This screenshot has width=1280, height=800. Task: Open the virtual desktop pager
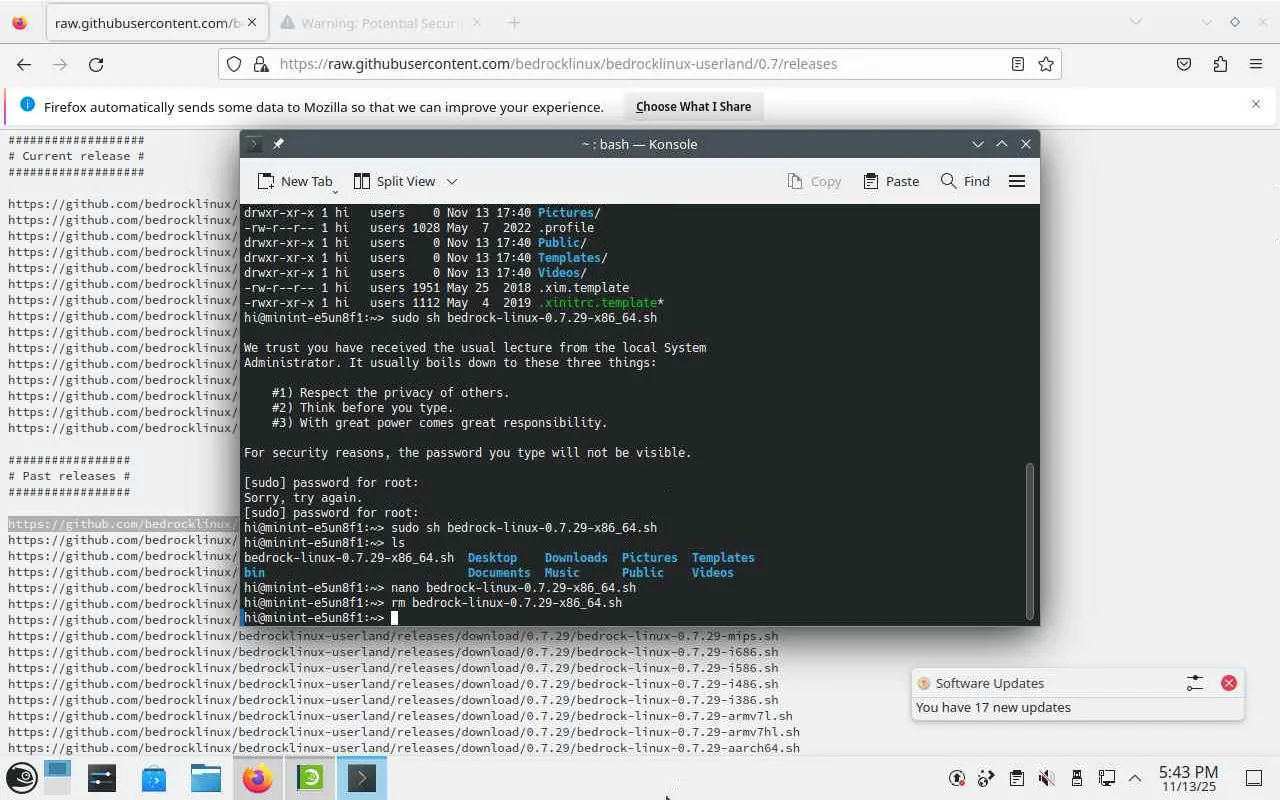tap(57, 778)
